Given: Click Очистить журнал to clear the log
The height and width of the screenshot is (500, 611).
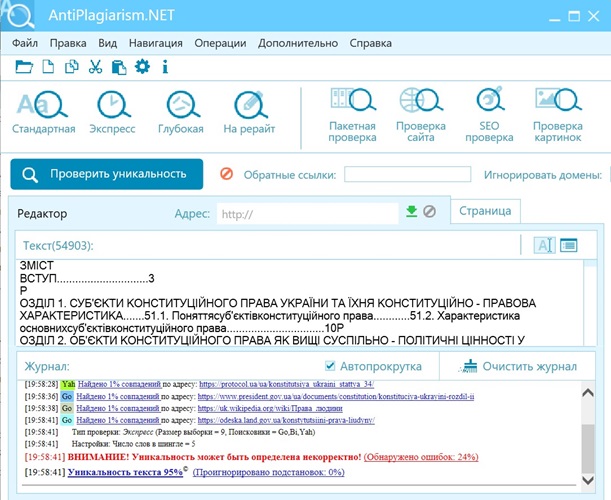Looking at the screenshot, I should pyautogui.click(x=520, y=366).
